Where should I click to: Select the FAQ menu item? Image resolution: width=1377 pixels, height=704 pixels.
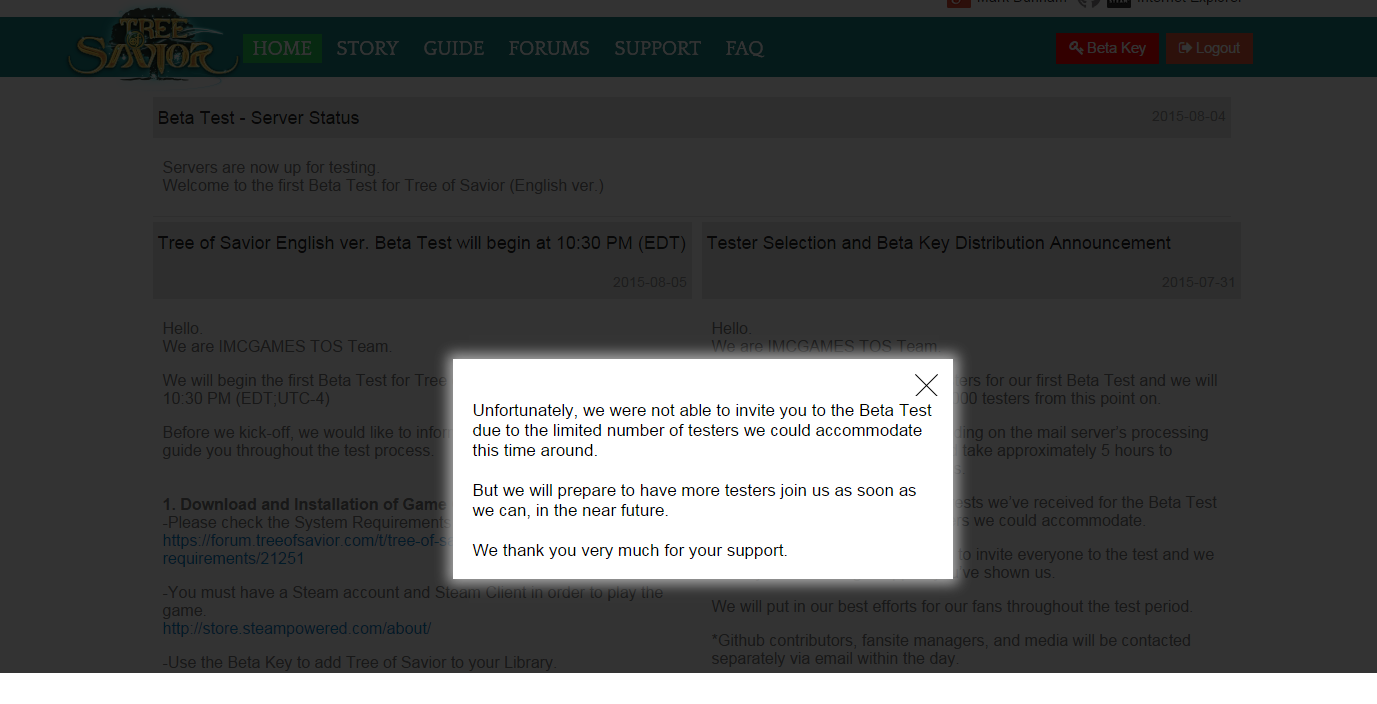coord(744,48)
